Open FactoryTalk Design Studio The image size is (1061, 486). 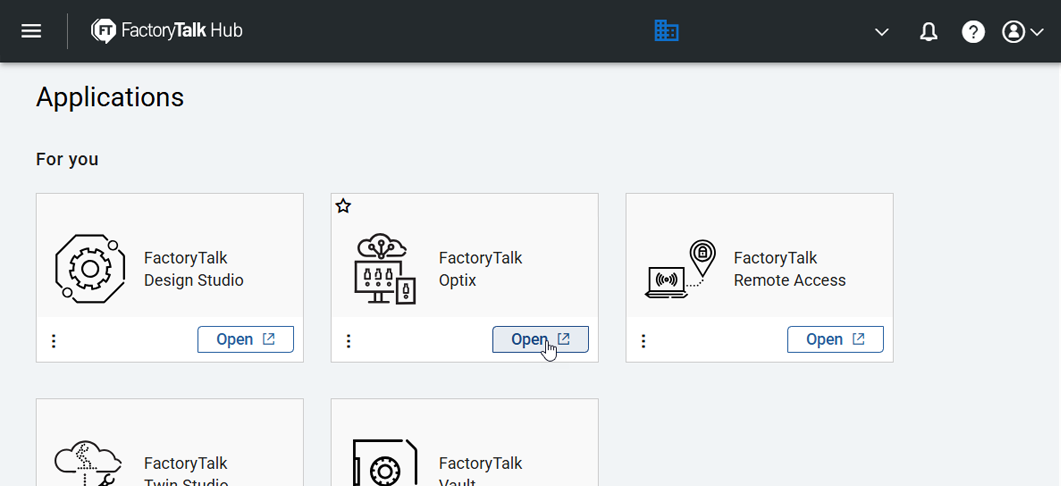[x=246, y=339]
